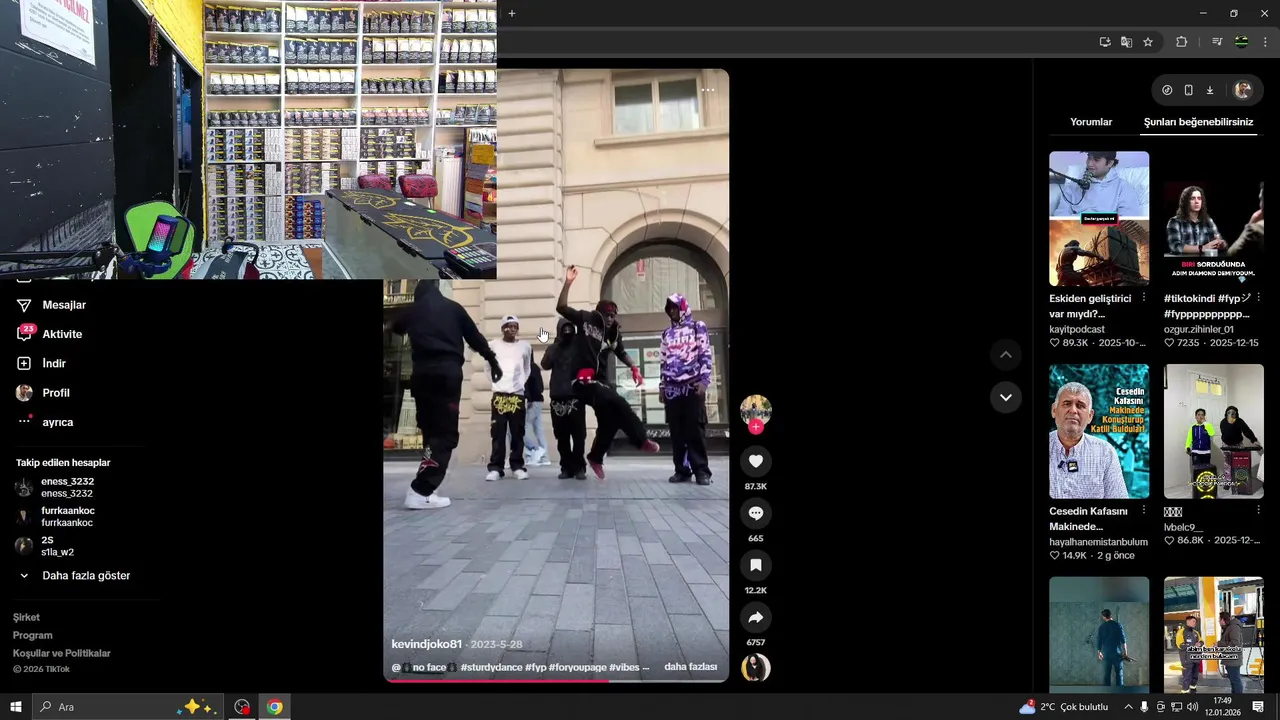Open the 'ayrıca' more menu
Screen dimensions: 1280x720
[58, 422]
